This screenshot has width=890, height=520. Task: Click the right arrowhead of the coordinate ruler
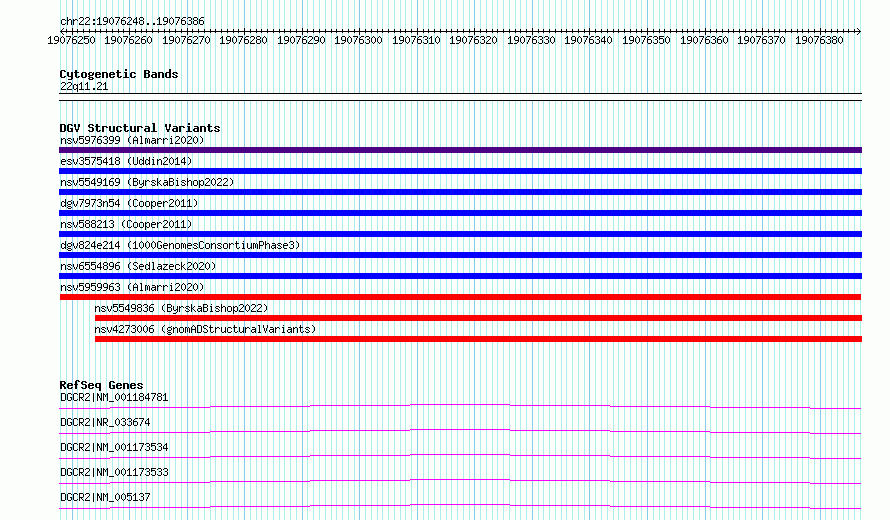tap(859, 31)
